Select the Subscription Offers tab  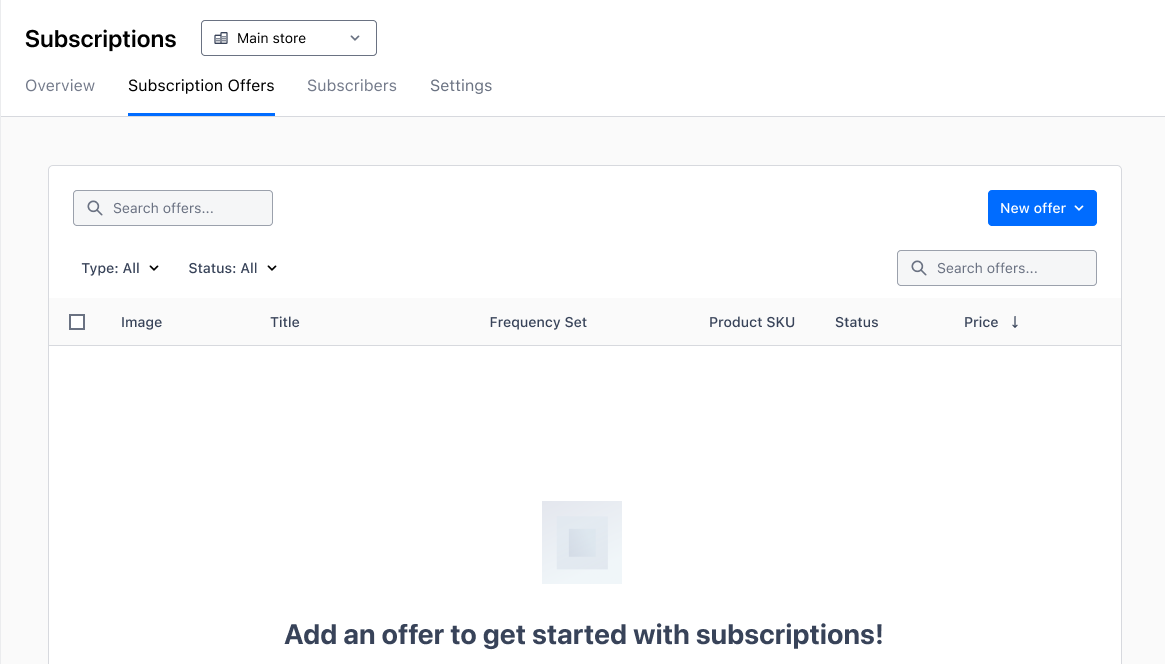[201, 85]
